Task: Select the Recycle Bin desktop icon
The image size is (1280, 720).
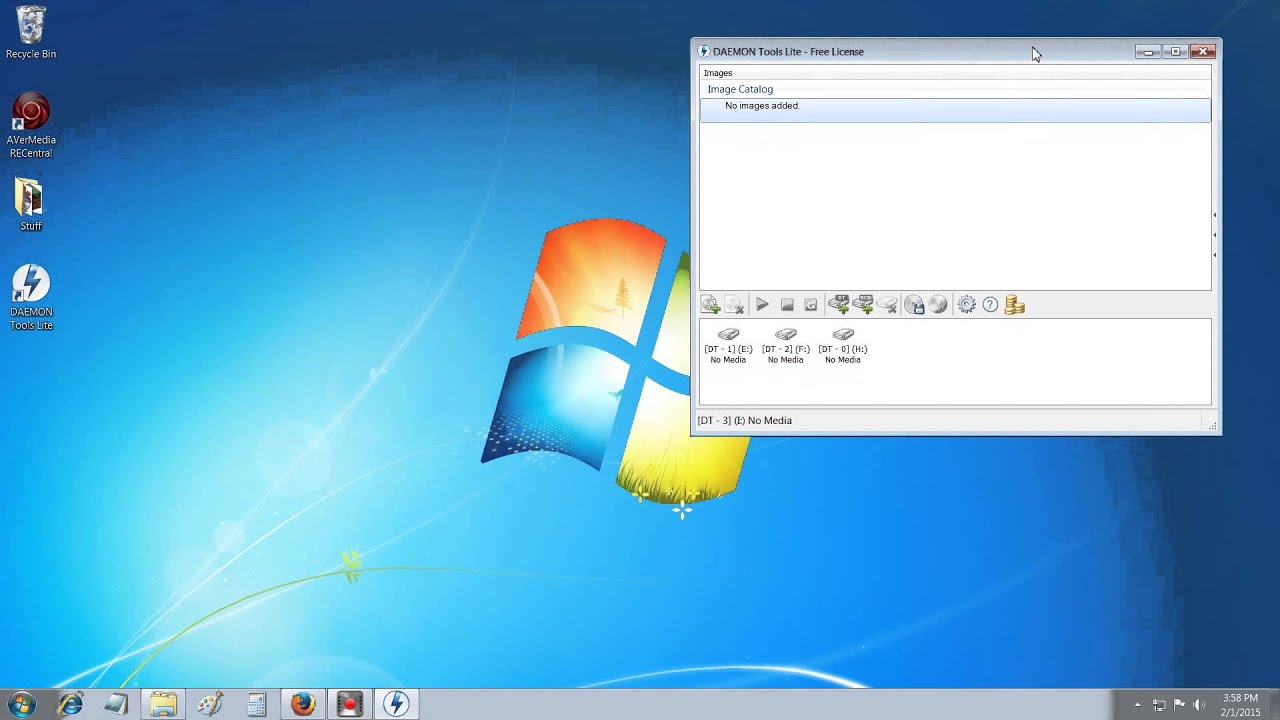Action: tap(31, 33)
